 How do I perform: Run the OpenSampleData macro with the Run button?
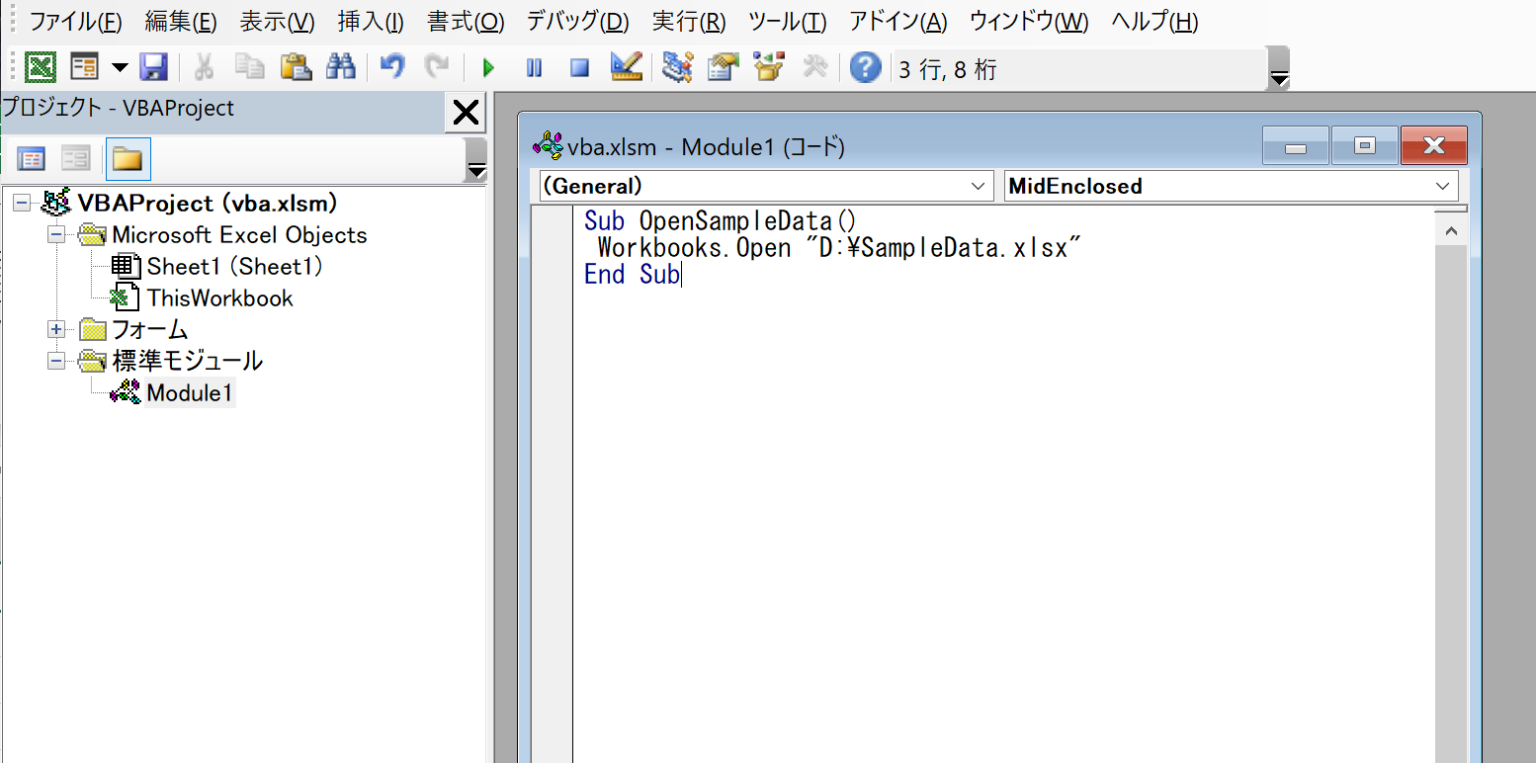click(x=487, y=66)
